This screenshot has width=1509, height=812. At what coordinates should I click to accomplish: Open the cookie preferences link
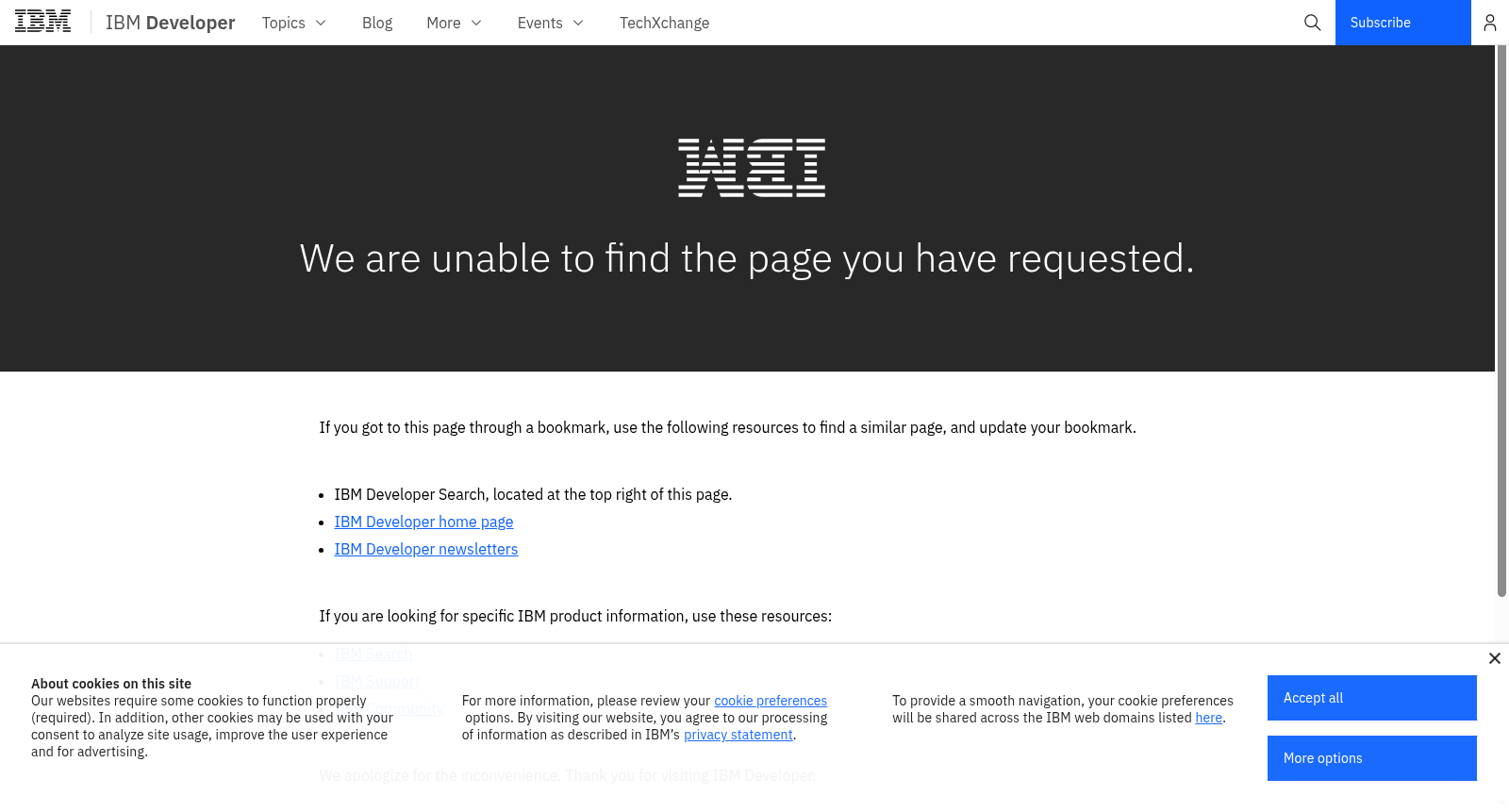(x=771, y=701)
